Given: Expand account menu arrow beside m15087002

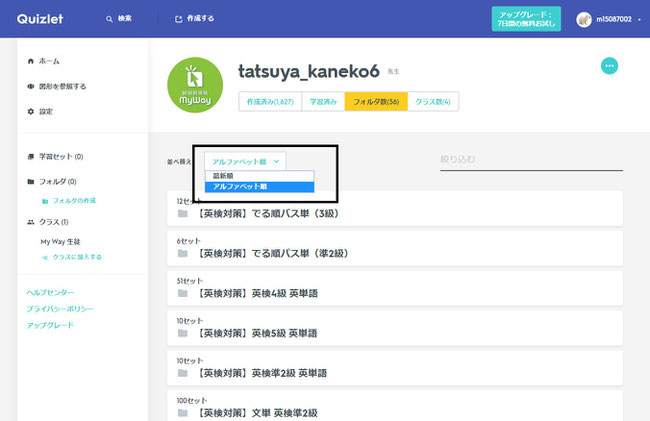Looking at the screenshot, I should [639, 19].
